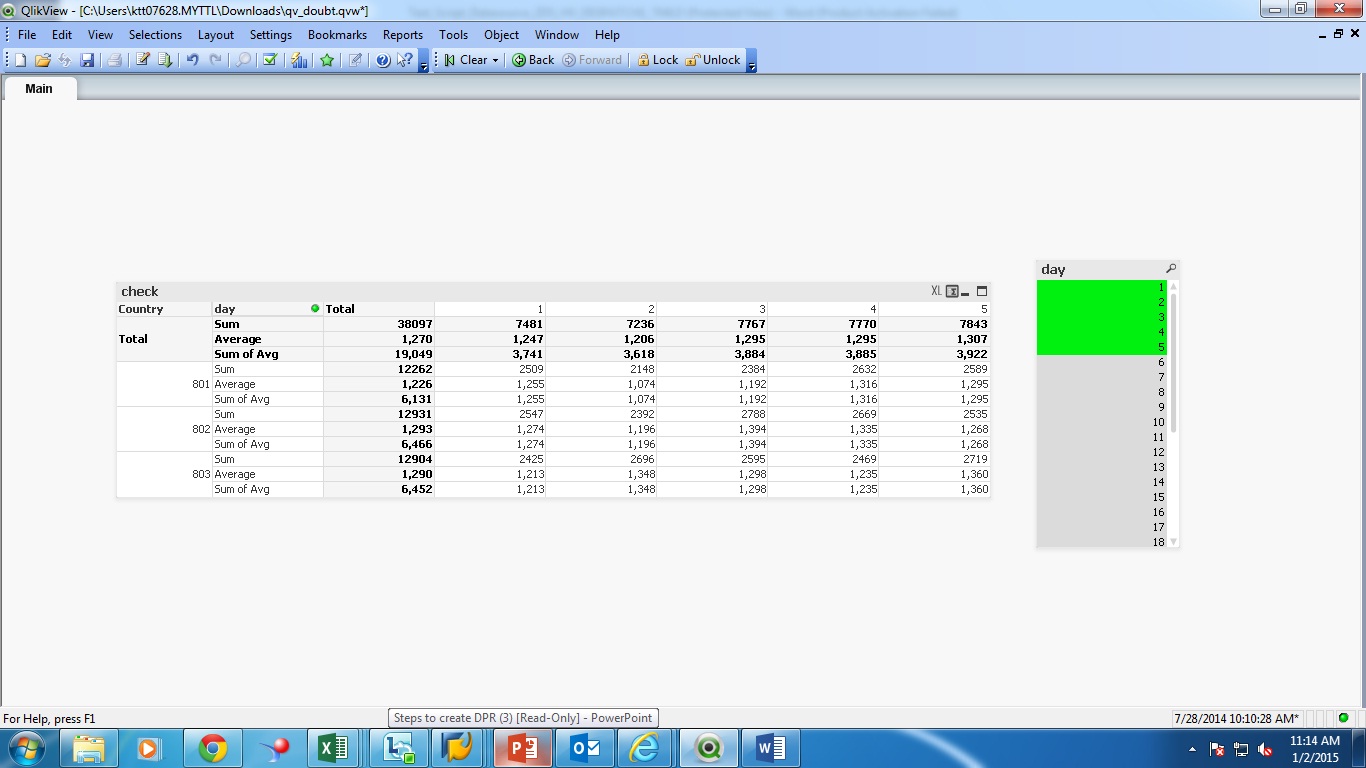Open the Reports menu
The width and height of the screenshot is (1366, 768).
coord(403,34)
